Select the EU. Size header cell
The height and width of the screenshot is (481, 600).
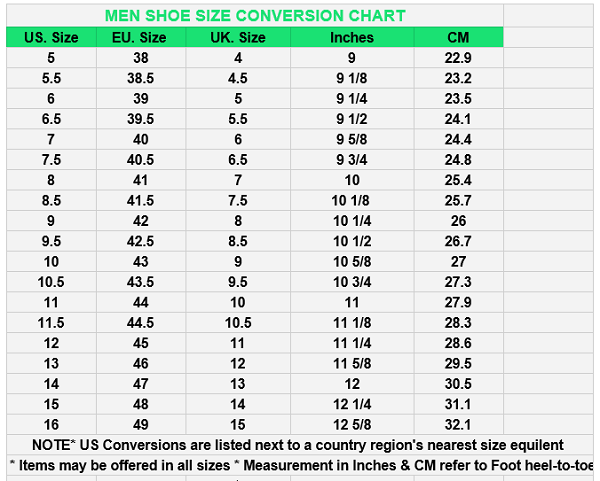pos(140,37)
